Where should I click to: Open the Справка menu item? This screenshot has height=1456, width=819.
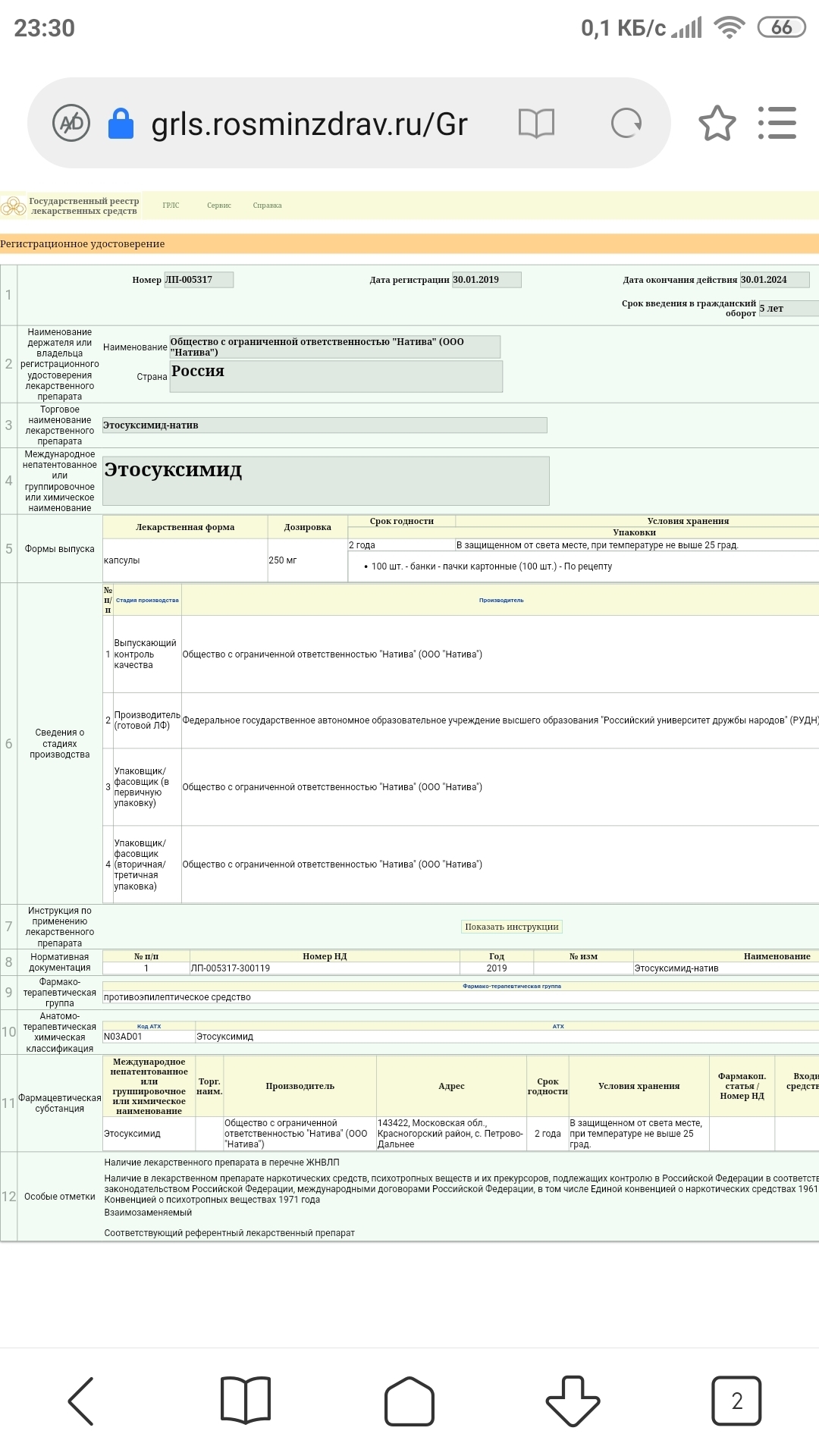point(267,206)
